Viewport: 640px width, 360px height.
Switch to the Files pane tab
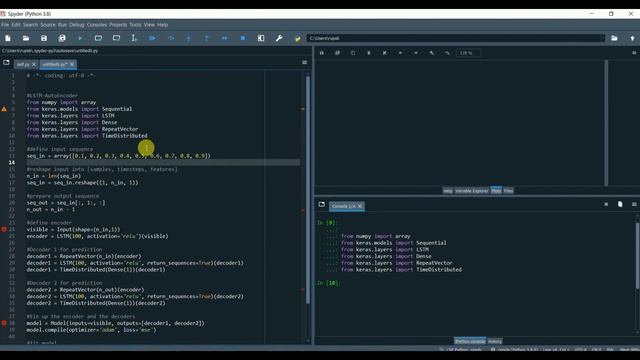pyautogui.click(x=508, y=191)
